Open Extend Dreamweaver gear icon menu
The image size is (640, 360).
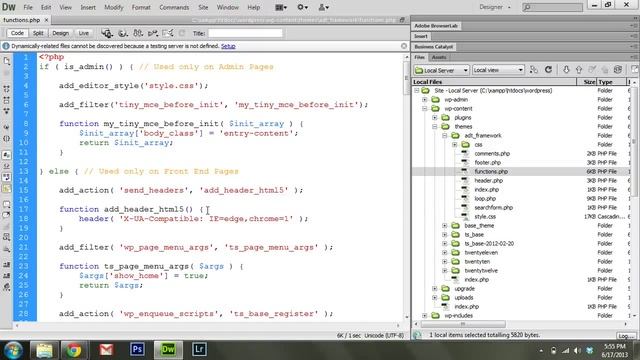(302, 7)
